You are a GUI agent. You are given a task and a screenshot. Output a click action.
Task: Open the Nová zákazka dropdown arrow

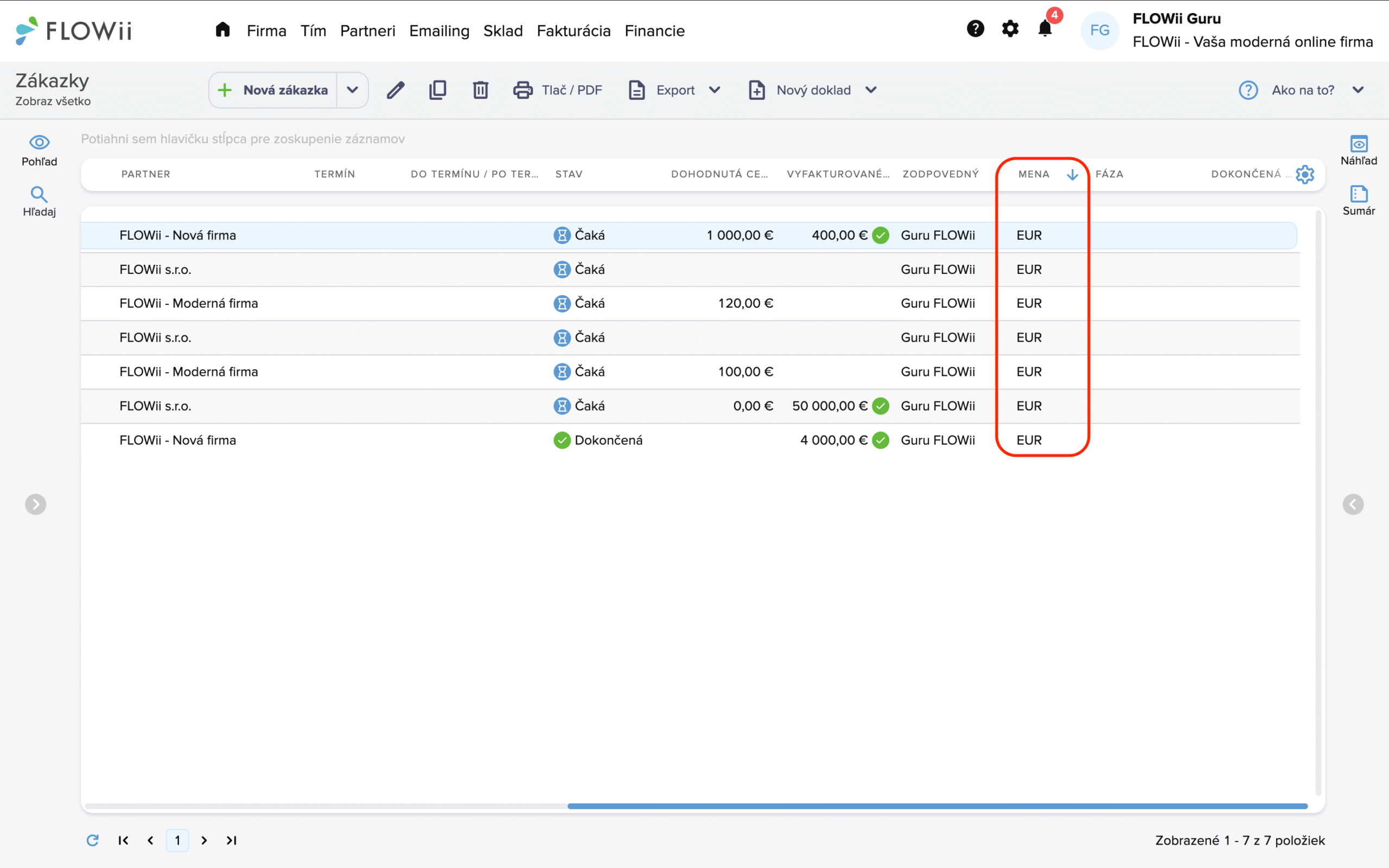[353, 90]
